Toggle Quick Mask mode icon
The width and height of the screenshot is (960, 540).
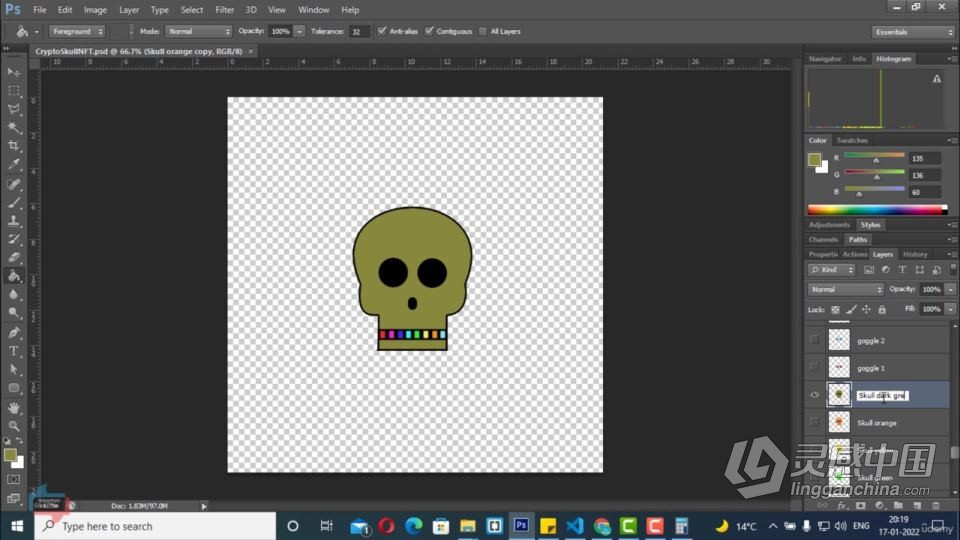pos(13,480)
